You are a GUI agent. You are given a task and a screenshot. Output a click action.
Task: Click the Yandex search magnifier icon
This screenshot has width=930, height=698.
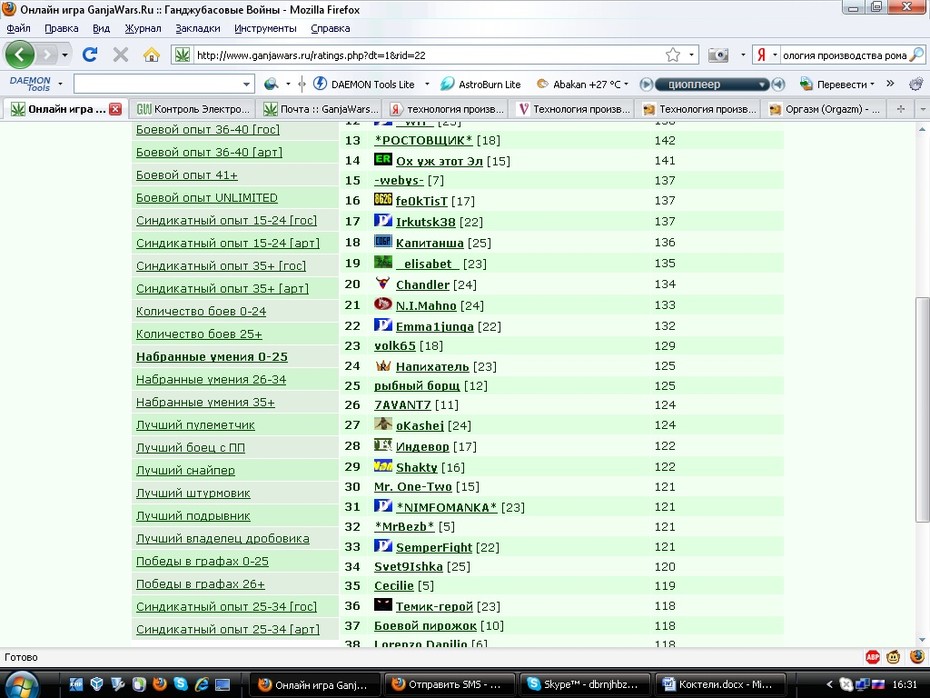[917, 55]
